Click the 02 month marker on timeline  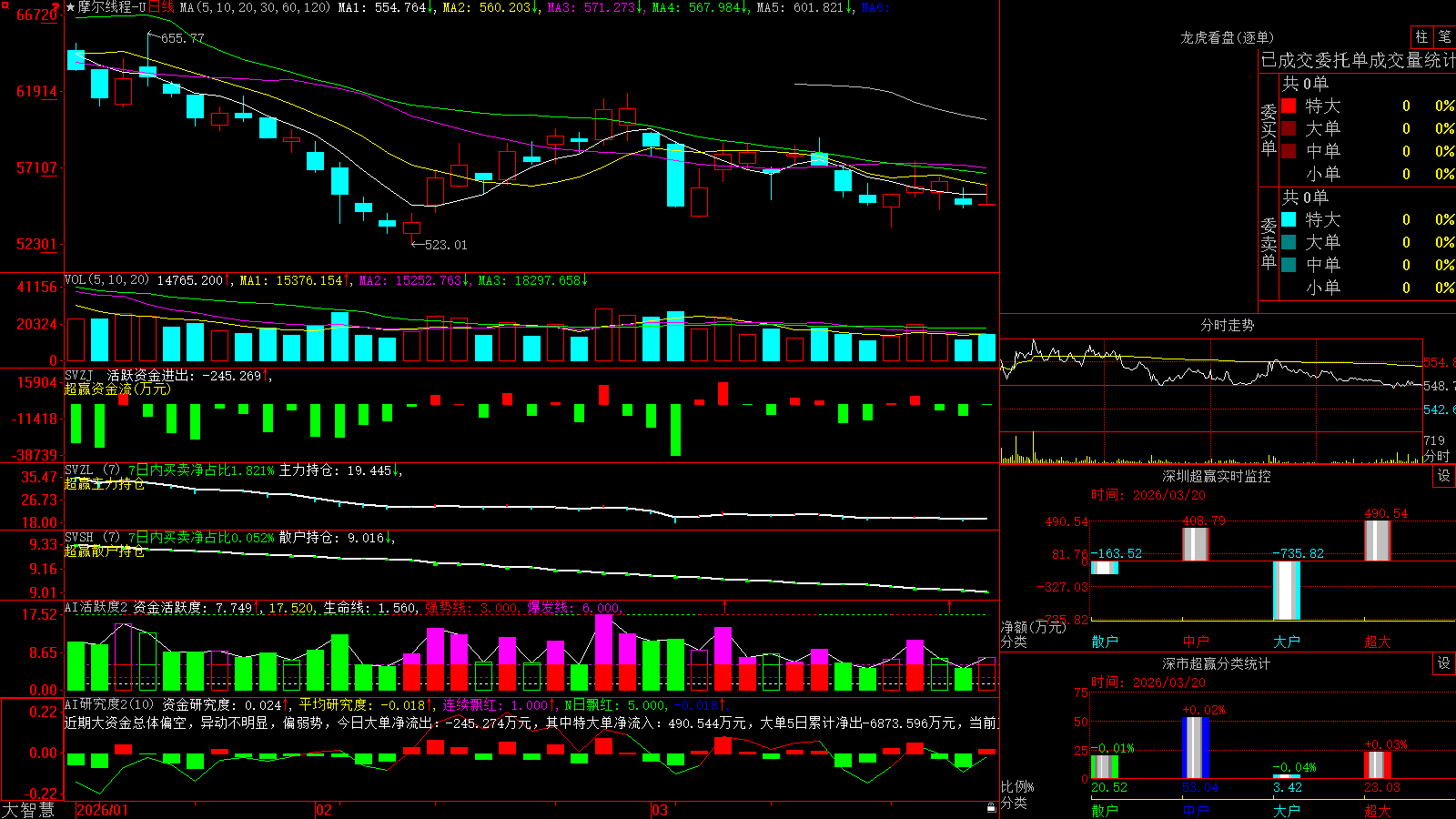coord(323,810)
